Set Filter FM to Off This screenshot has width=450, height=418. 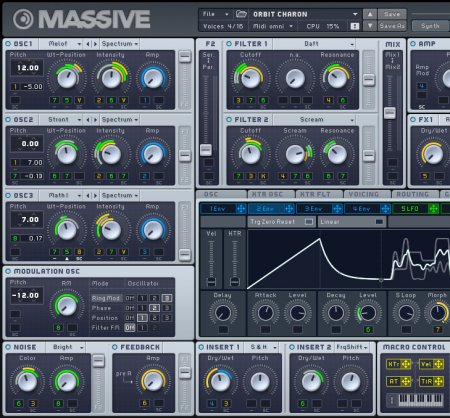click(x=130, y=328)
